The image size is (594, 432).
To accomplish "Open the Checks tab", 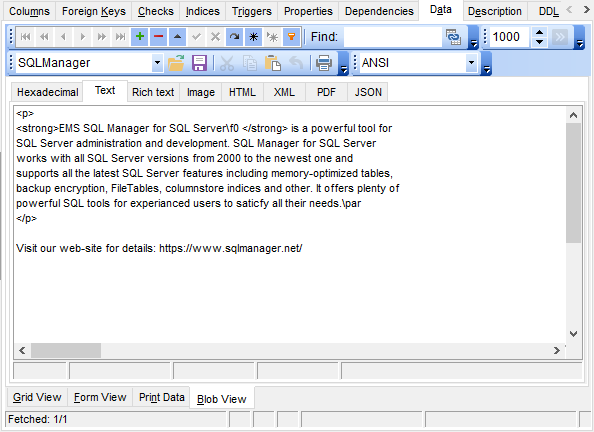I will (156, 11).
